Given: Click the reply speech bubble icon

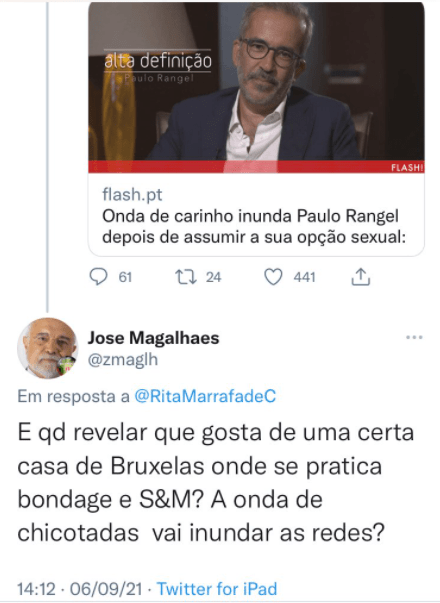Looking at the screenshot, I should (x=98, y=277).
